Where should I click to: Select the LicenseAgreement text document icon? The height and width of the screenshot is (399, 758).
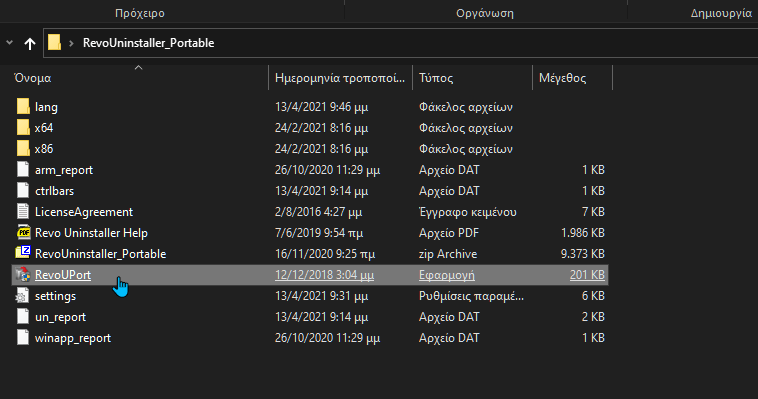click(x=23, y=211)
